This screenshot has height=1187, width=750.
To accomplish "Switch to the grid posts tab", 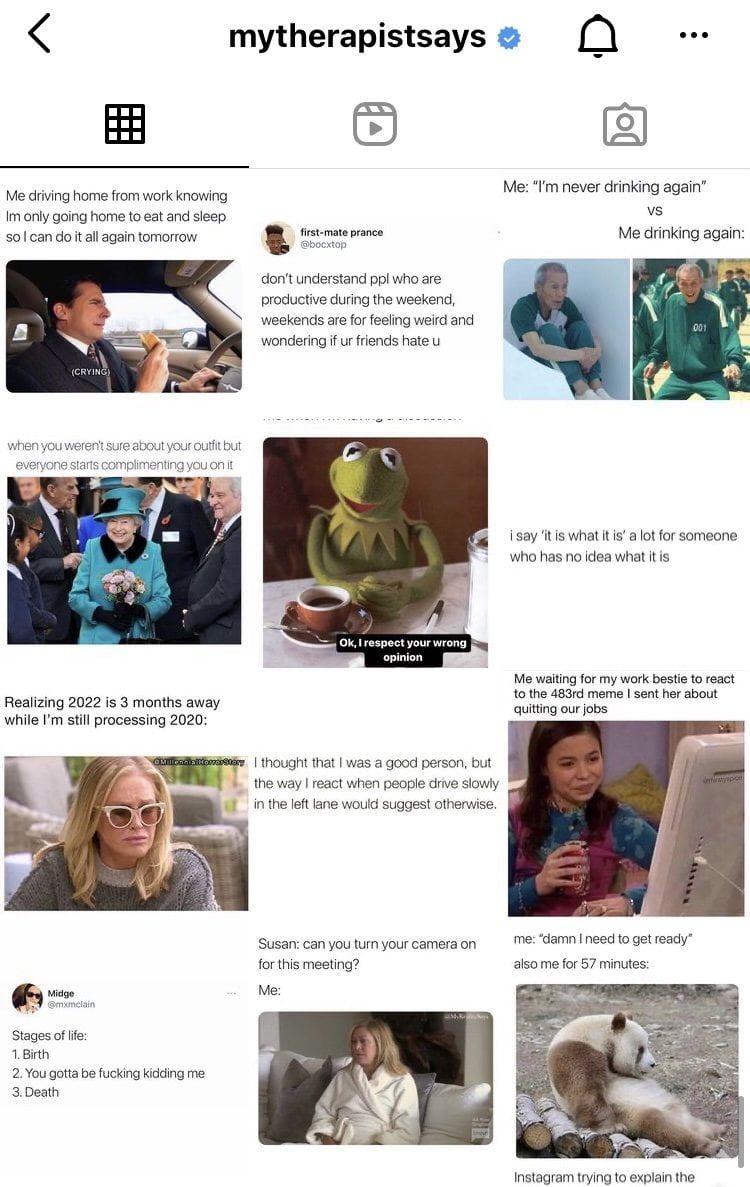I will coord(125,124).
